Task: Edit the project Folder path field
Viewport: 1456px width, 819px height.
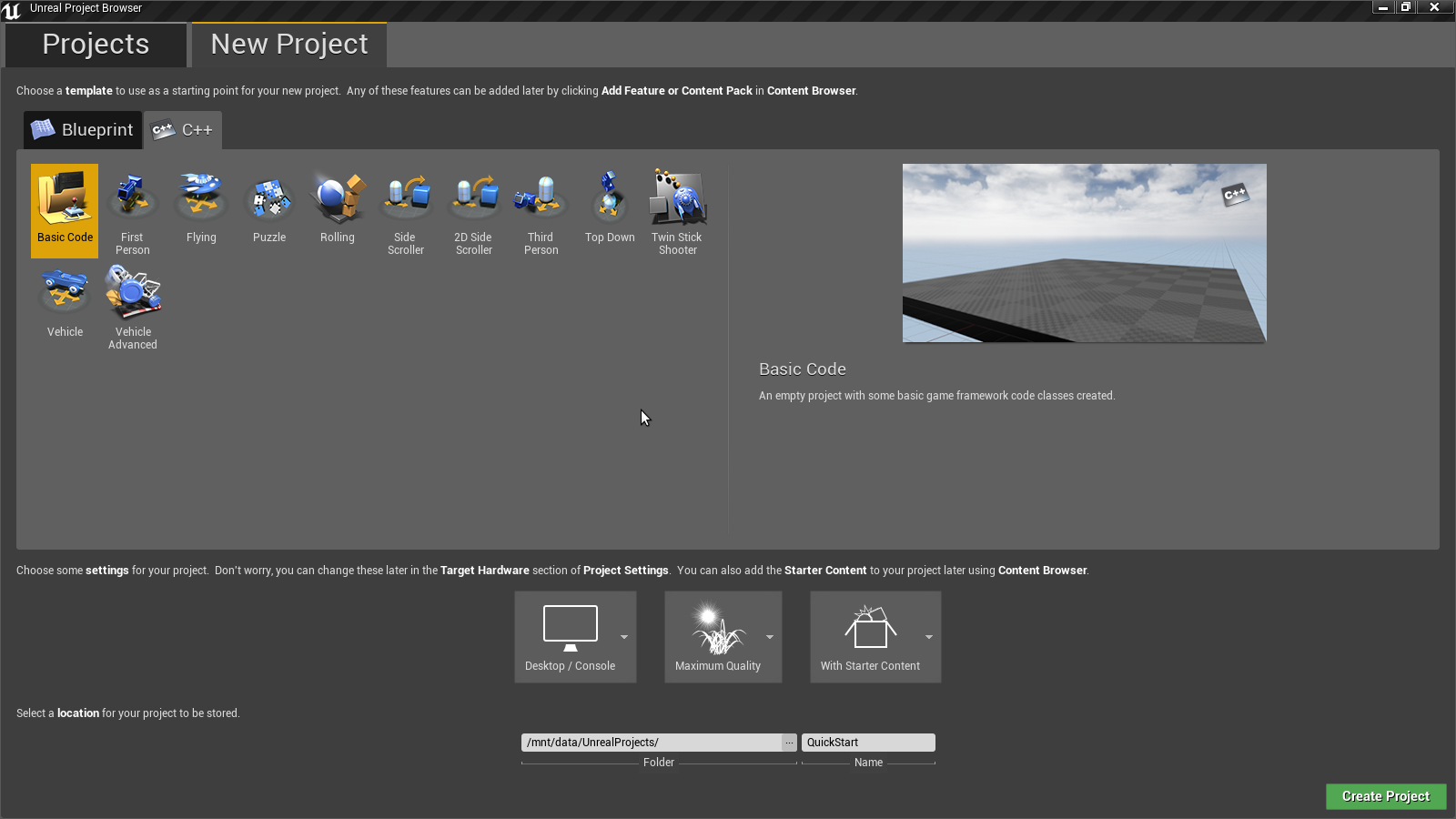Action: [652, 743]
